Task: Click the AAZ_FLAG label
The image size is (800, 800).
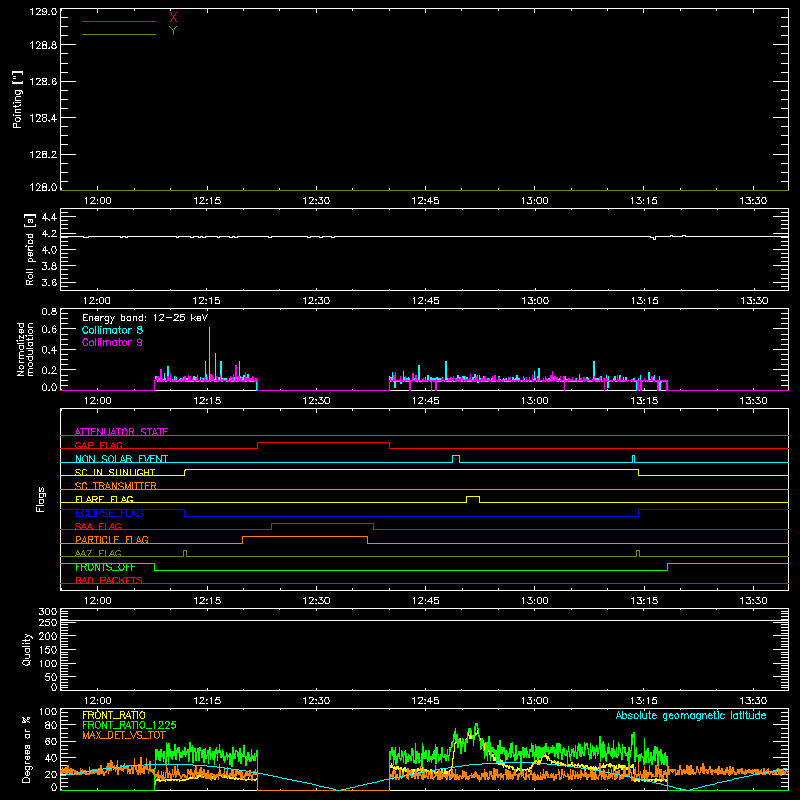Action: [98, 553]
